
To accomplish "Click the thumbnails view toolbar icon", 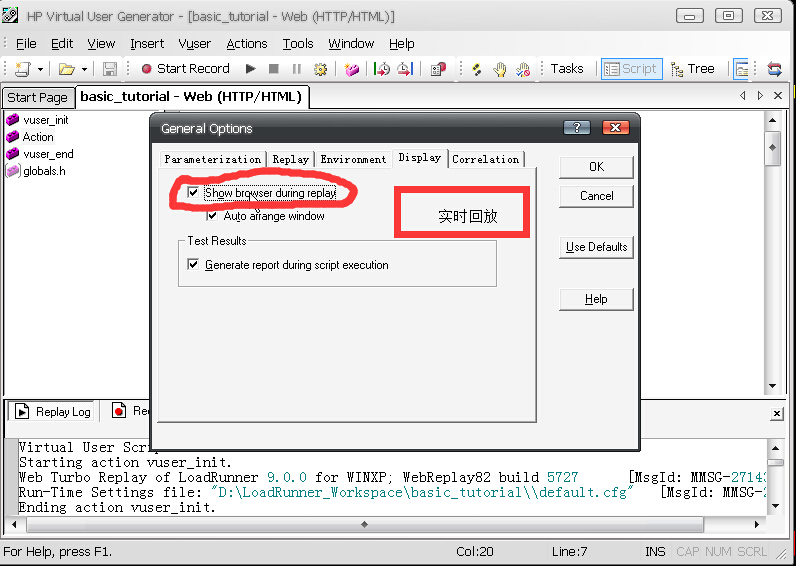I will pos(741,69).
